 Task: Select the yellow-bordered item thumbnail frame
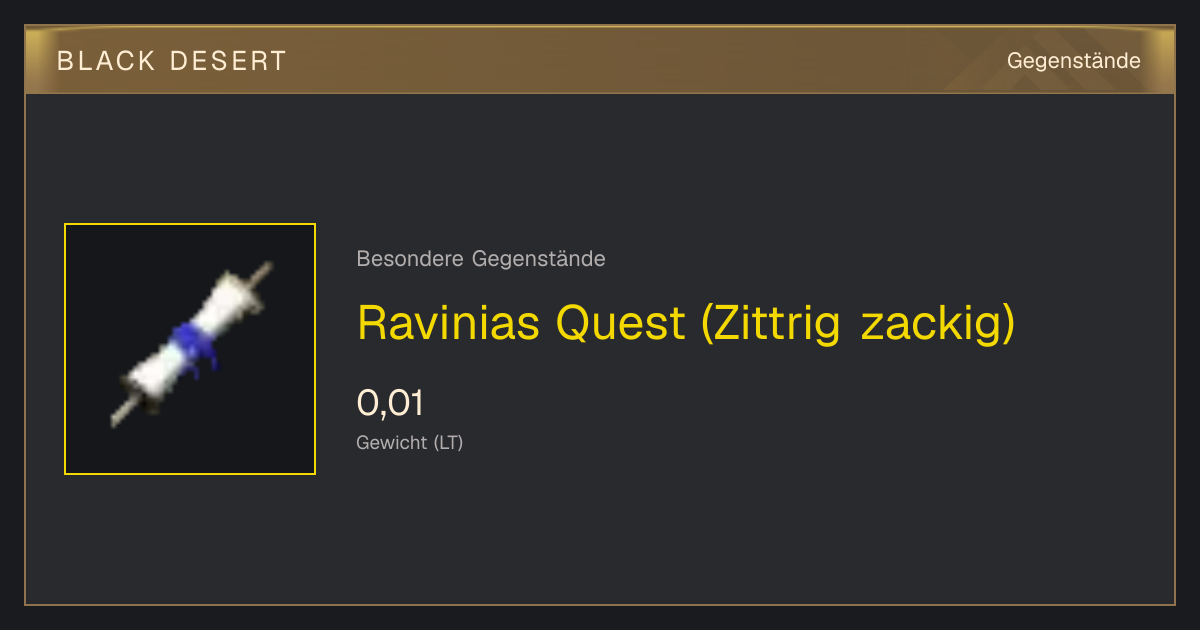[x=190, y=349]
